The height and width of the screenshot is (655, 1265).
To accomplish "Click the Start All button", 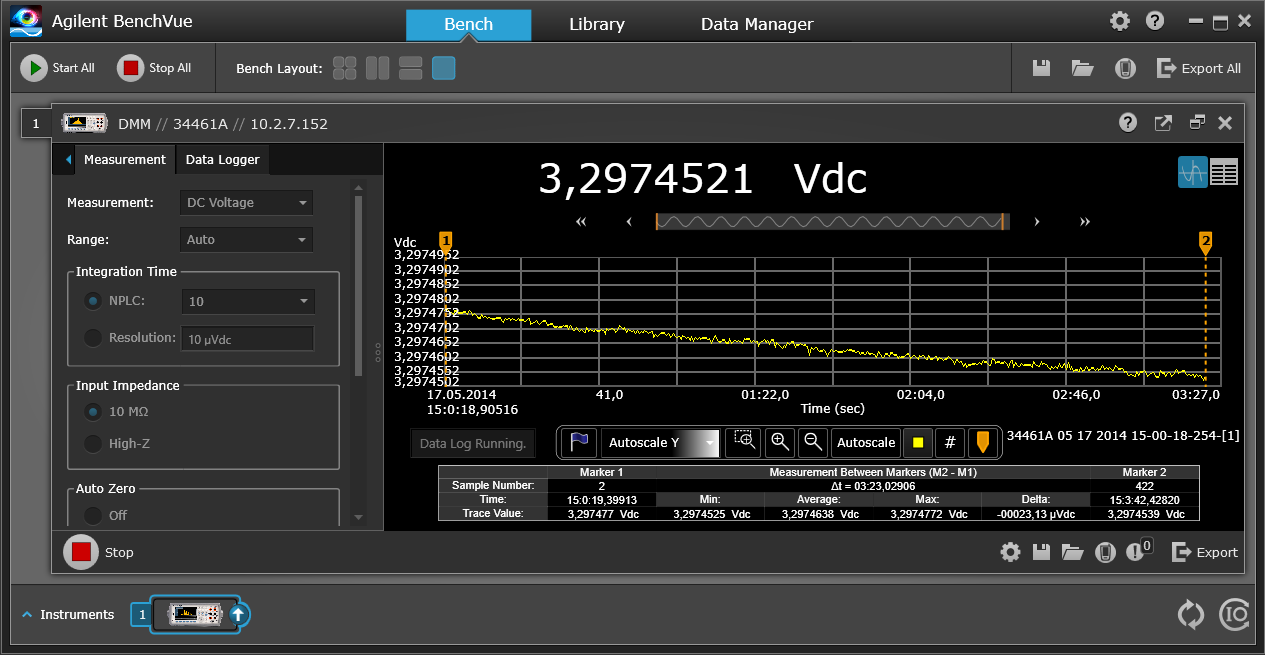I will click(59, 68).
